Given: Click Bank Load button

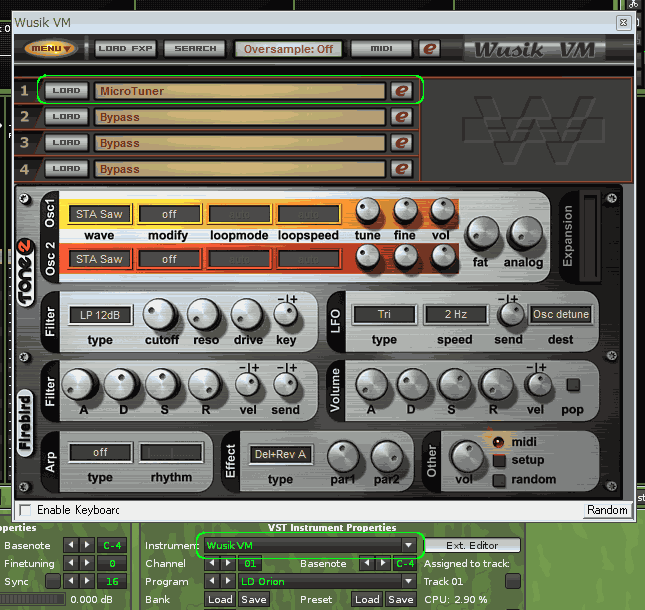Looking at the screenshot, I should point(220,600).
